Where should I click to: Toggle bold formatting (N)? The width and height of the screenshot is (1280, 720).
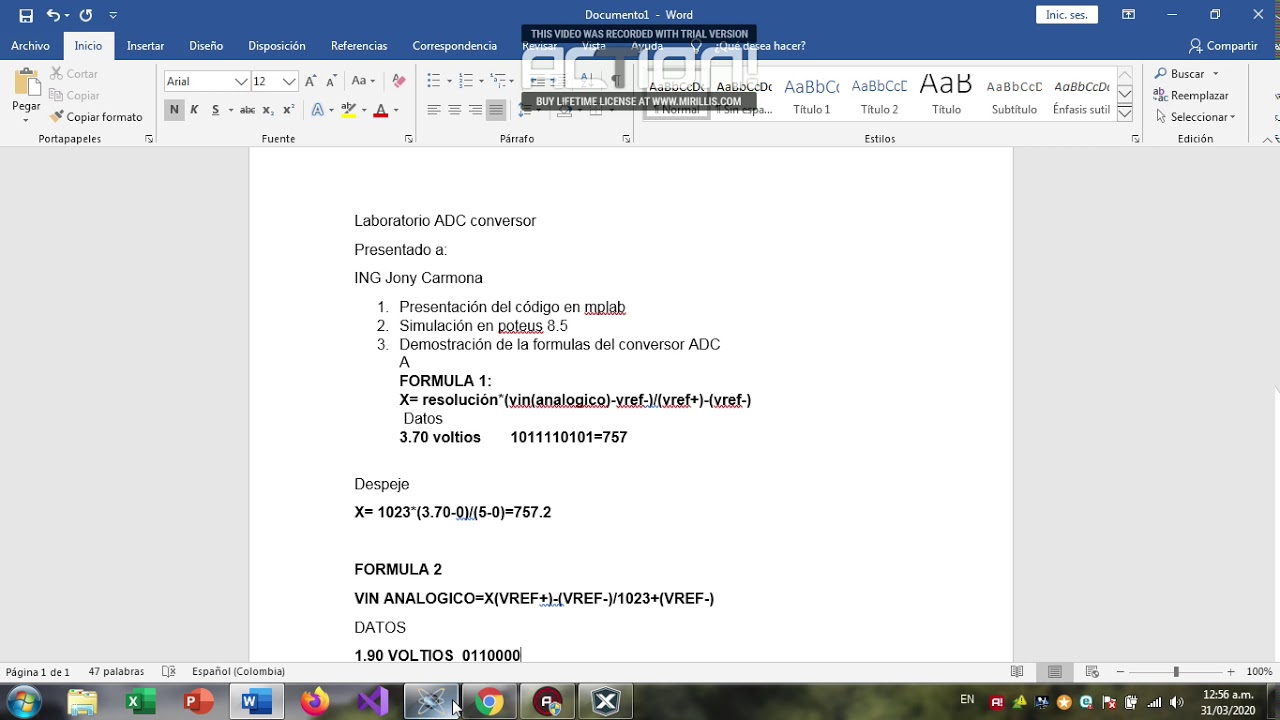click(x=174, y=110)
